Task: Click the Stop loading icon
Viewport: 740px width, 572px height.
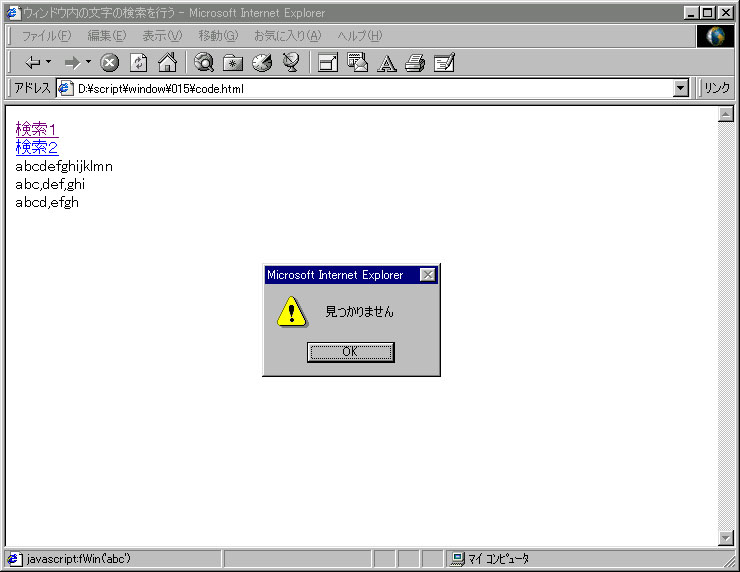Action: [x=109, y=62]
